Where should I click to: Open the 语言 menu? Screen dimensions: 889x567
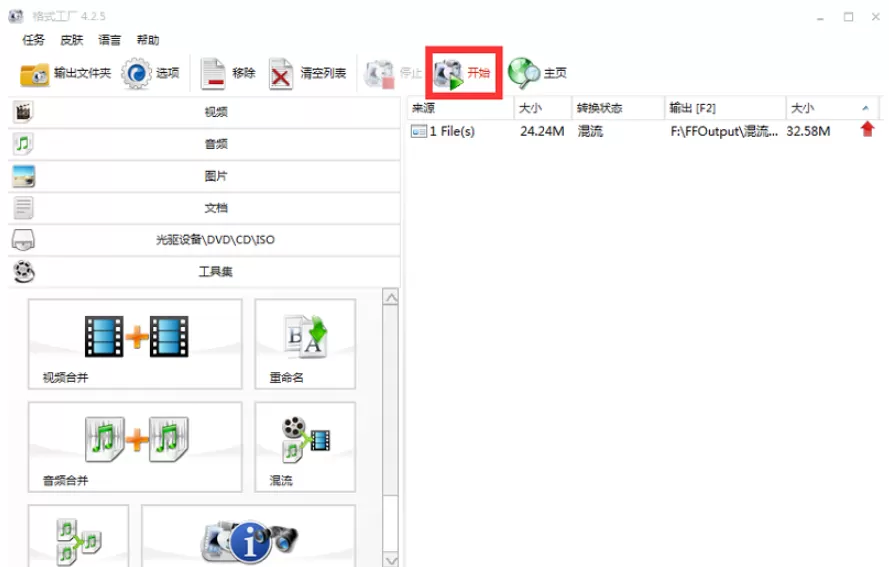coord(109,40)
